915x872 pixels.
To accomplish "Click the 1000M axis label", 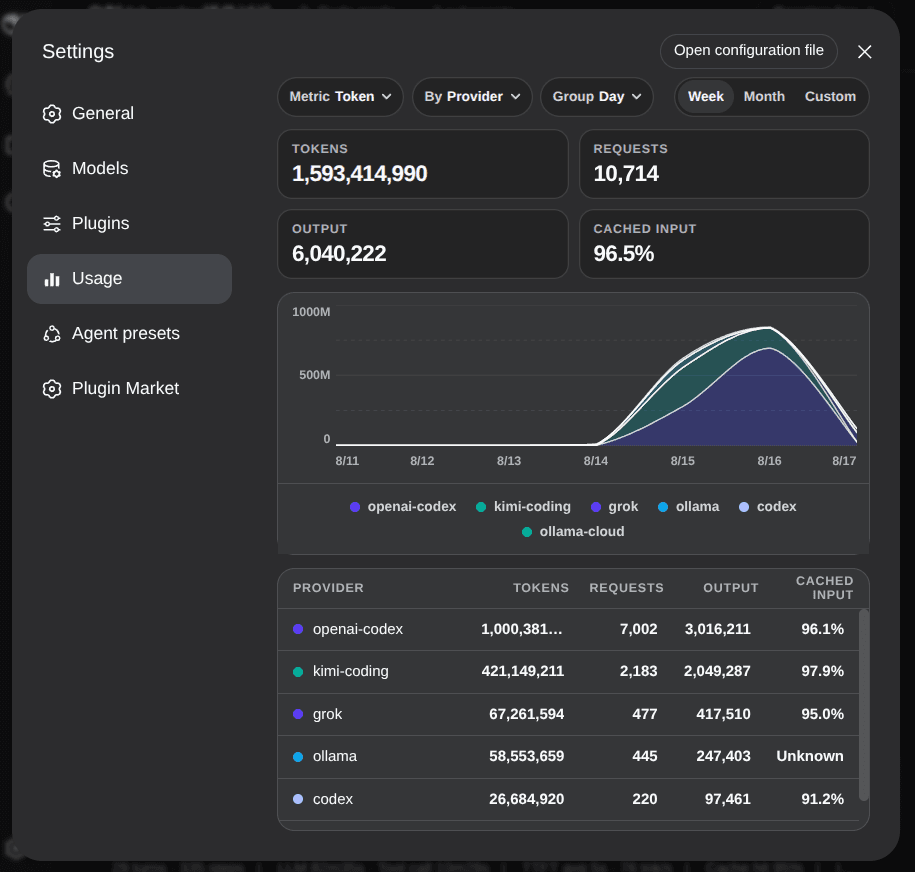I will coord(311,312).
